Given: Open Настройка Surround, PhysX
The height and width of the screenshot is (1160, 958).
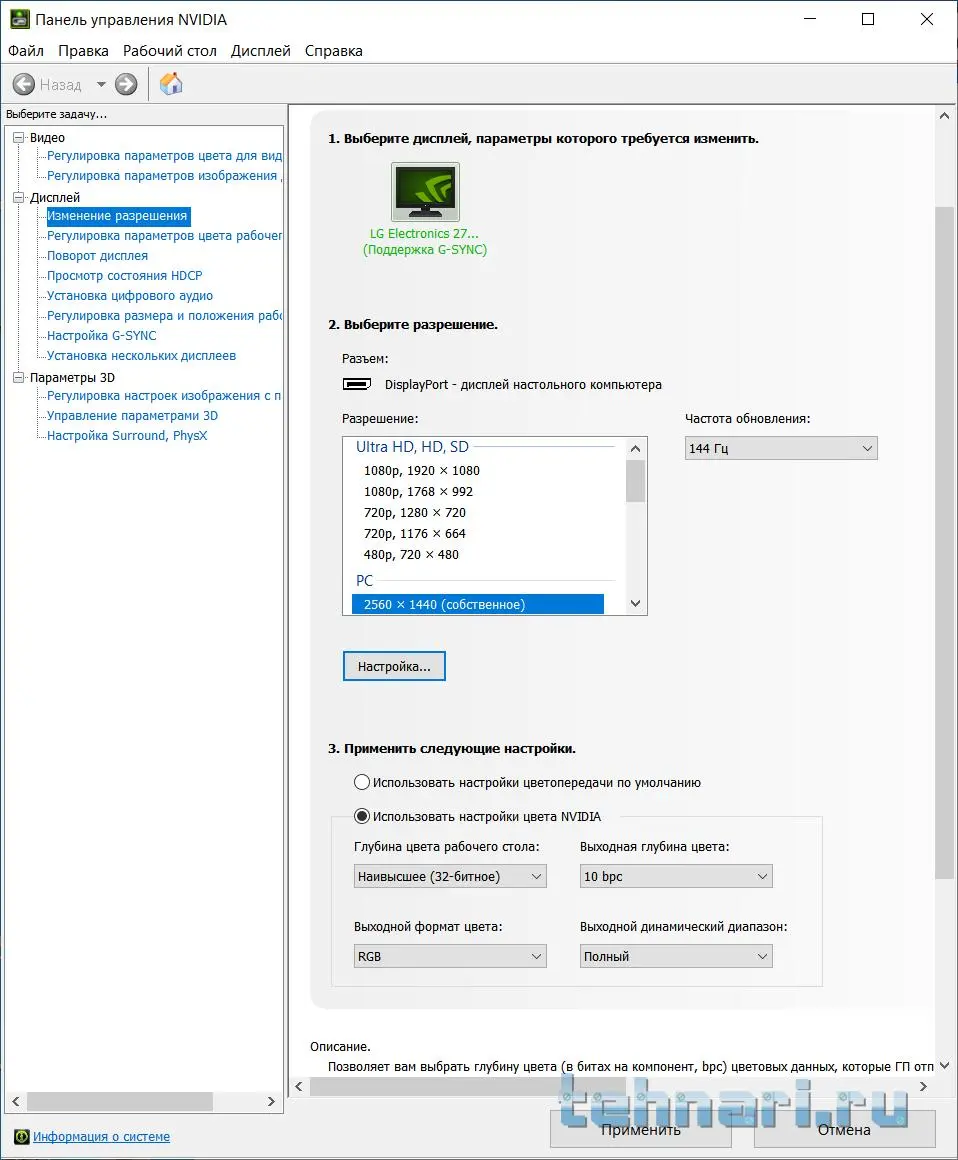Looking at the screenshot, I should pos(127,435).
